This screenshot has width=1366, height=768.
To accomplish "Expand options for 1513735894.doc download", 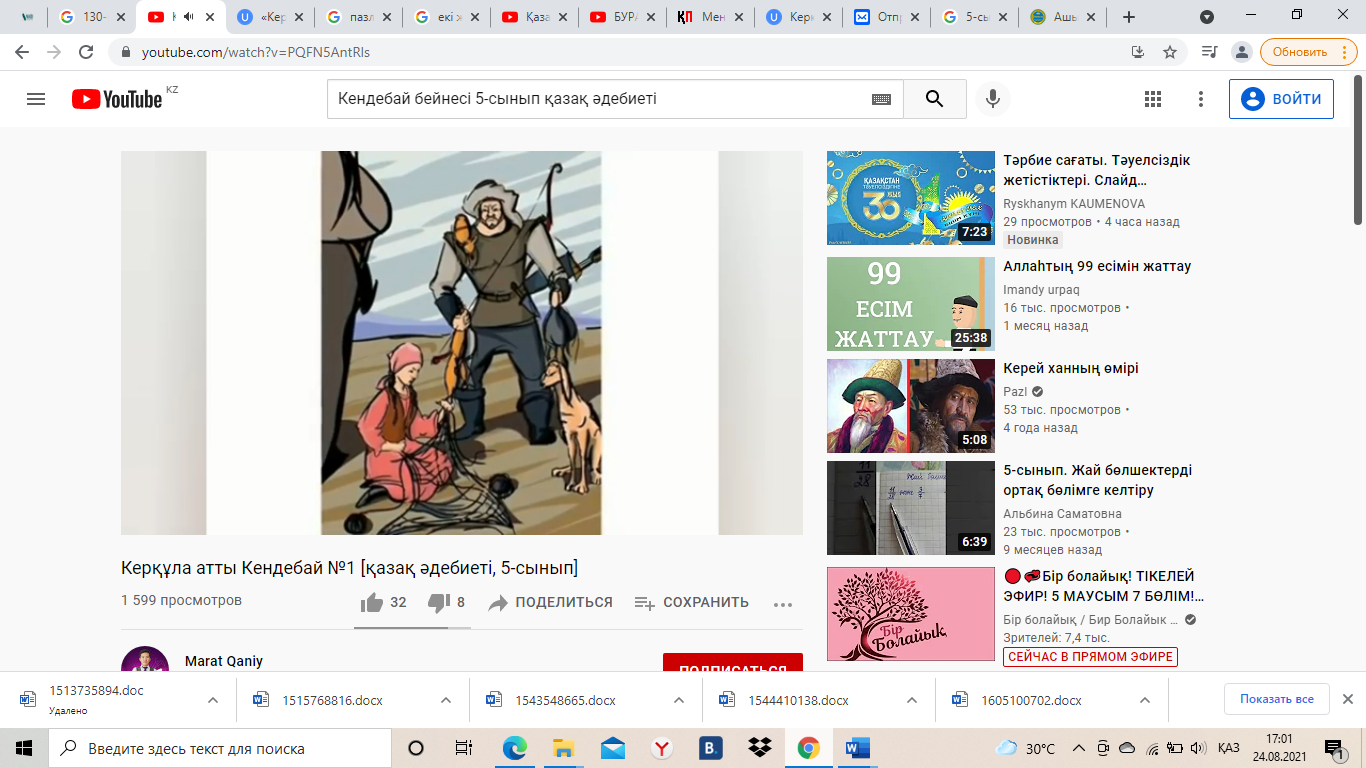I will click(213, 700).
